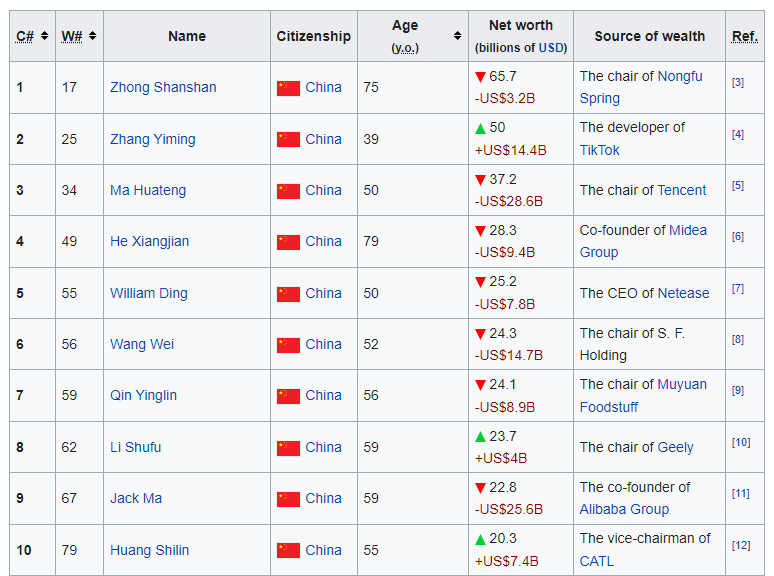Click green up arrow beside 23.7
Screen dimensions: 774x576
pyautogui.click(x=480, y=436)
